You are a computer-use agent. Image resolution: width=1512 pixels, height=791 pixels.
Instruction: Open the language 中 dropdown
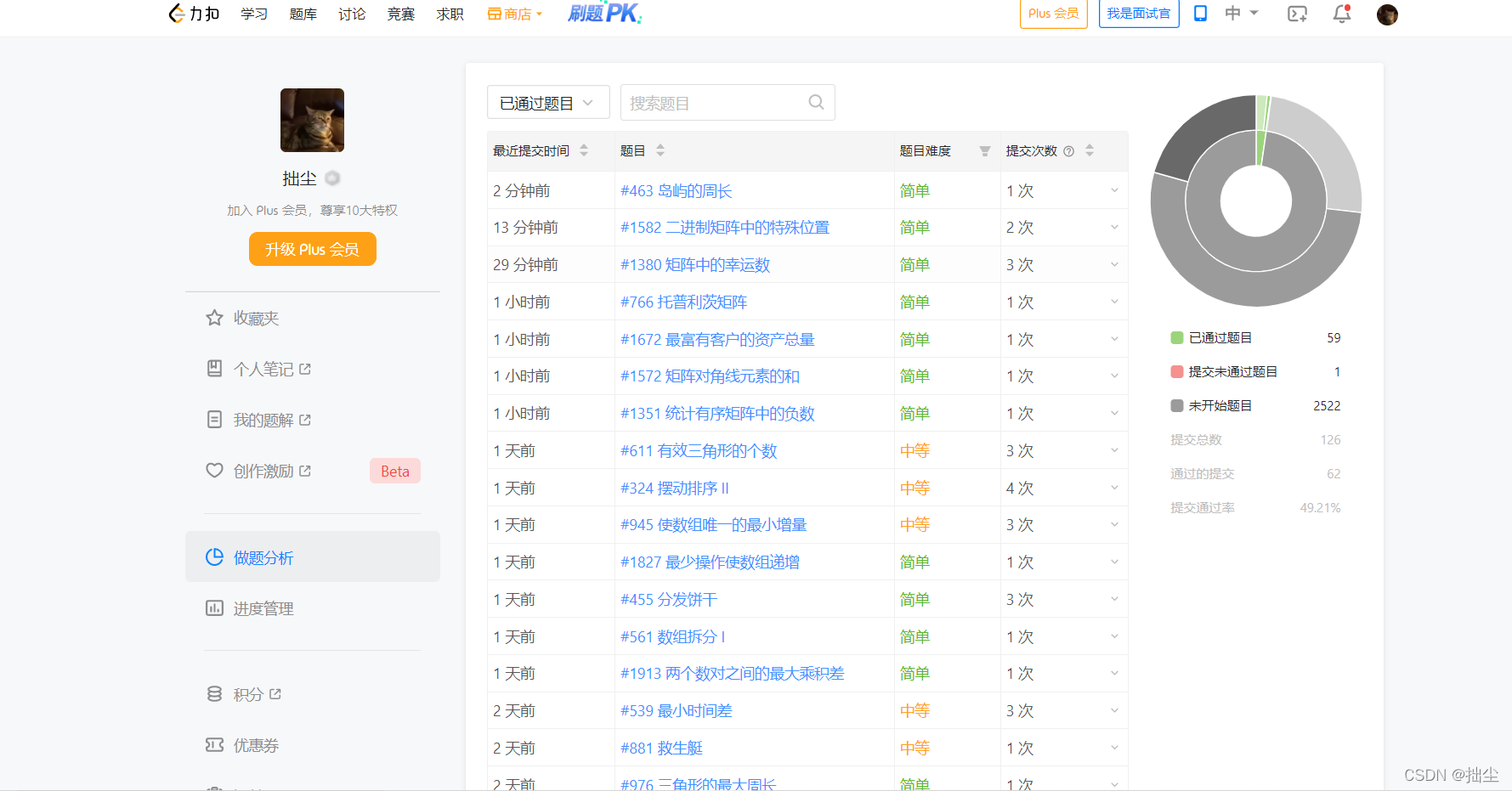coord(1242,14)
